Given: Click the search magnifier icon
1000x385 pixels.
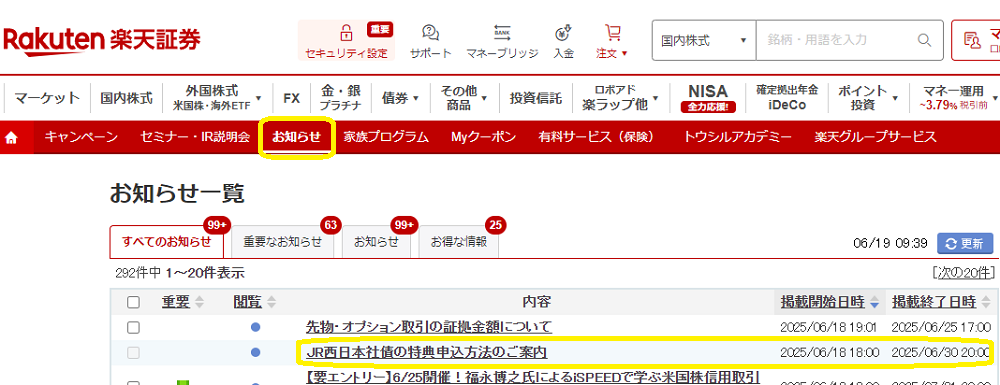Looking at the screenshot, I should (x=925, y=40).
